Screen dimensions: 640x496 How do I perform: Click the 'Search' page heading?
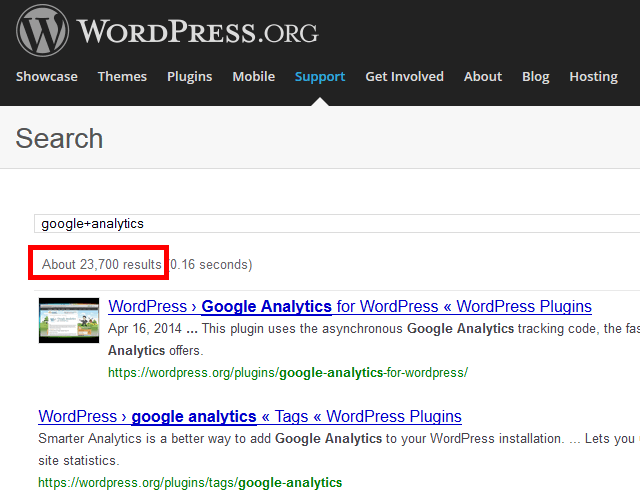click(x=59, y=138)
